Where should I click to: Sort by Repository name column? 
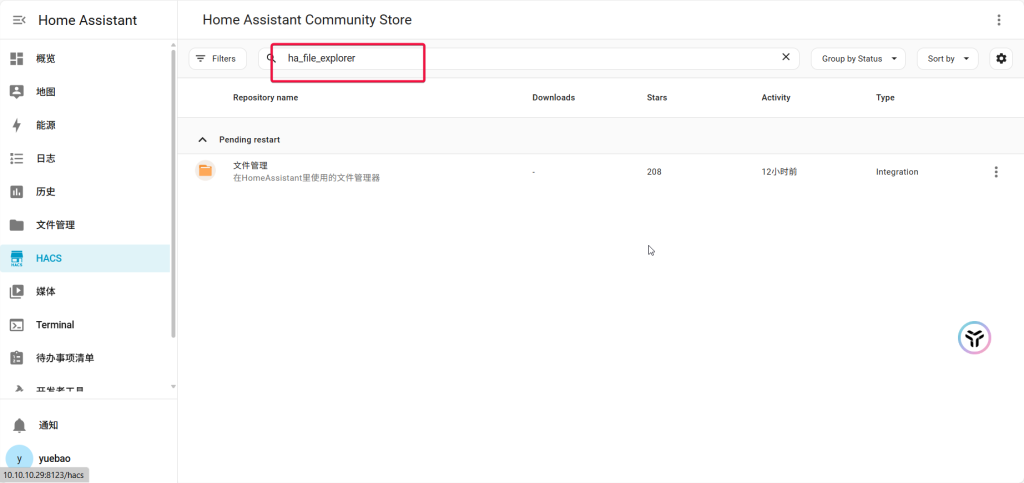pyautogui.click(x=265, y=98)
